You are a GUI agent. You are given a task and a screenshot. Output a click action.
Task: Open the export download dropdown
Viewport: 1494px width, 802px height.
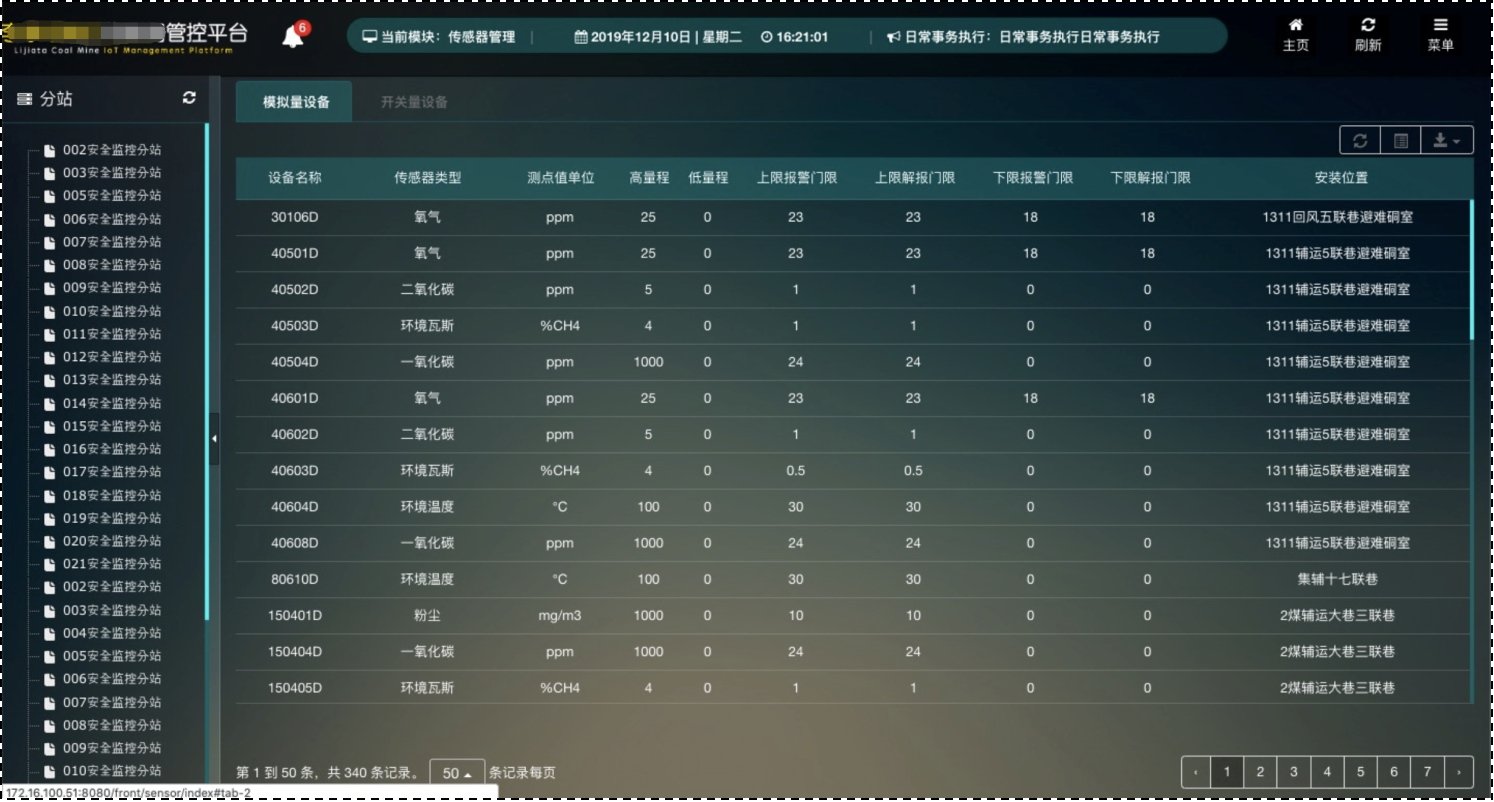1446,141
